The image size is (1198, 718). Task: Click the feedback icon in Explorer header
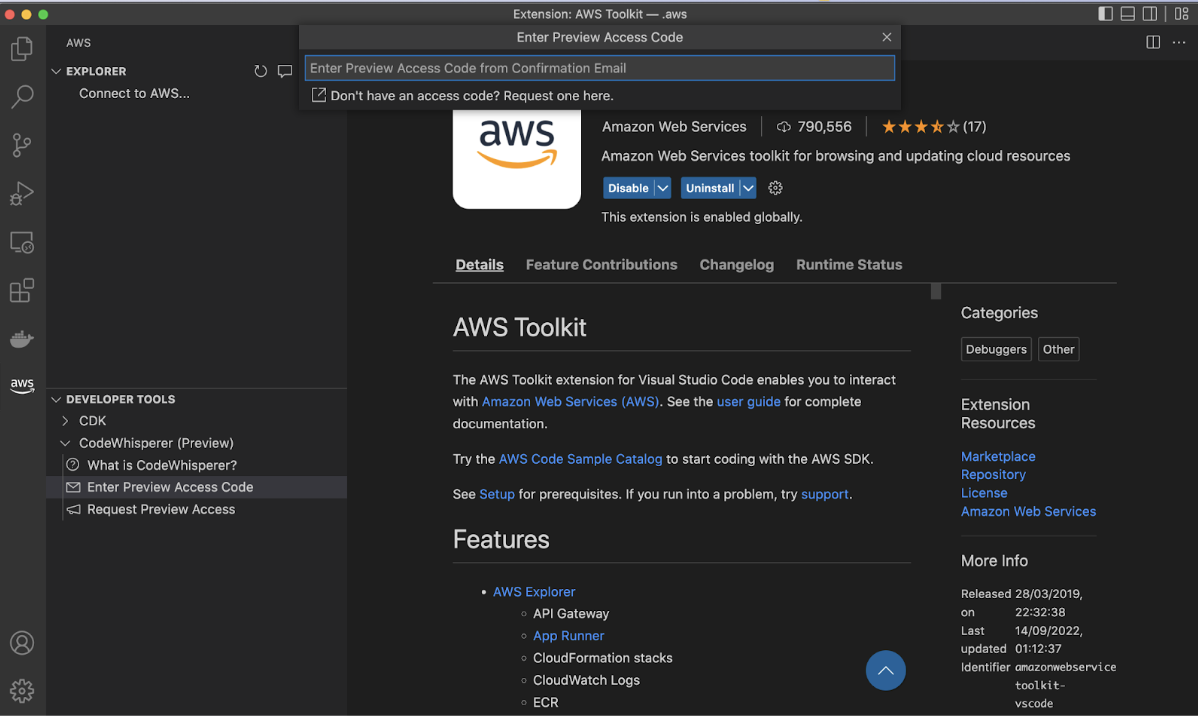pyautogui.click(x=285, y=71)
